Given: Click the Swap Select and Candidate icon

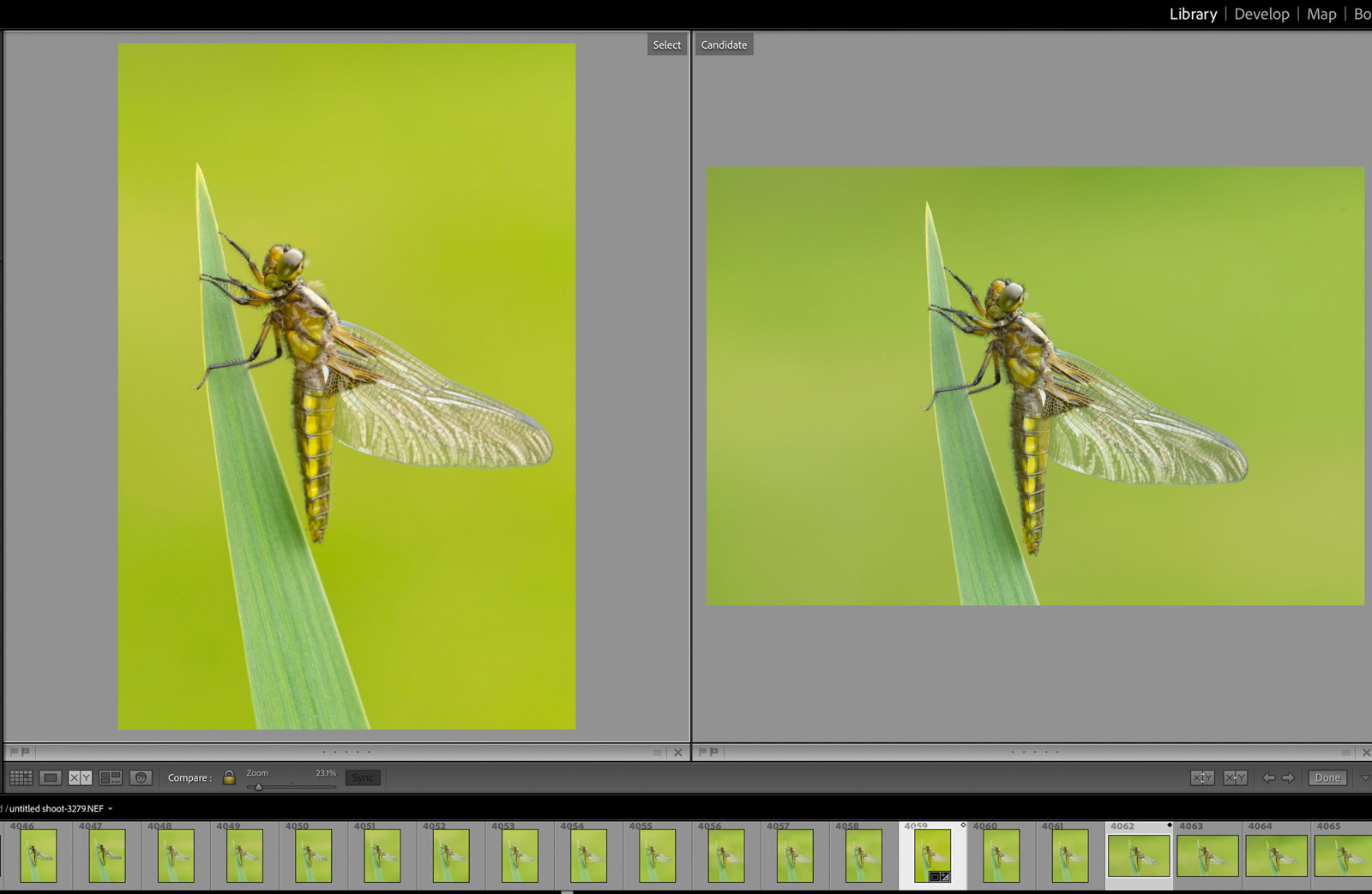Looking at the screenshot, I should [1202, 777].
